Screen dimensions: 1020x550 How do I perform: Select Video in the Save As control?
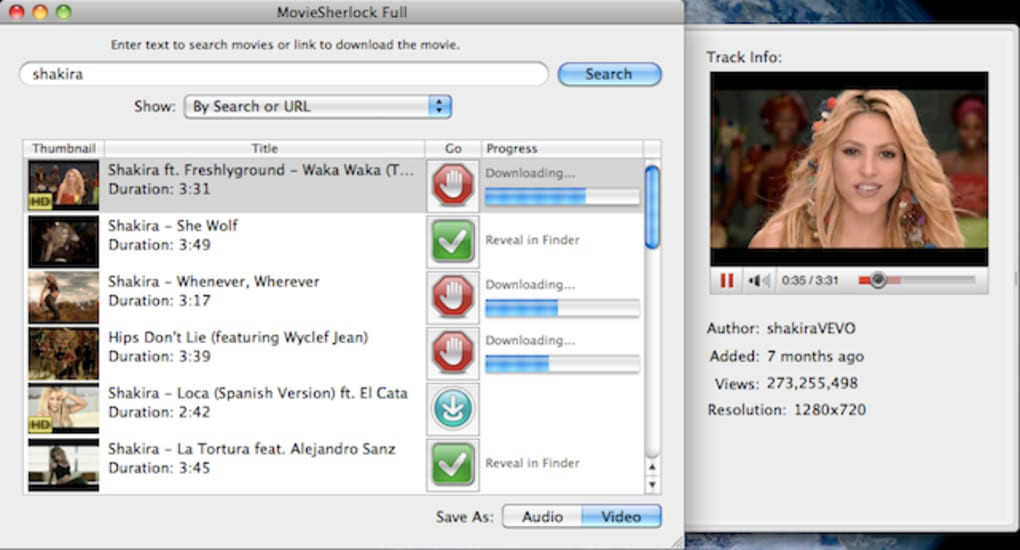[621, 517]
